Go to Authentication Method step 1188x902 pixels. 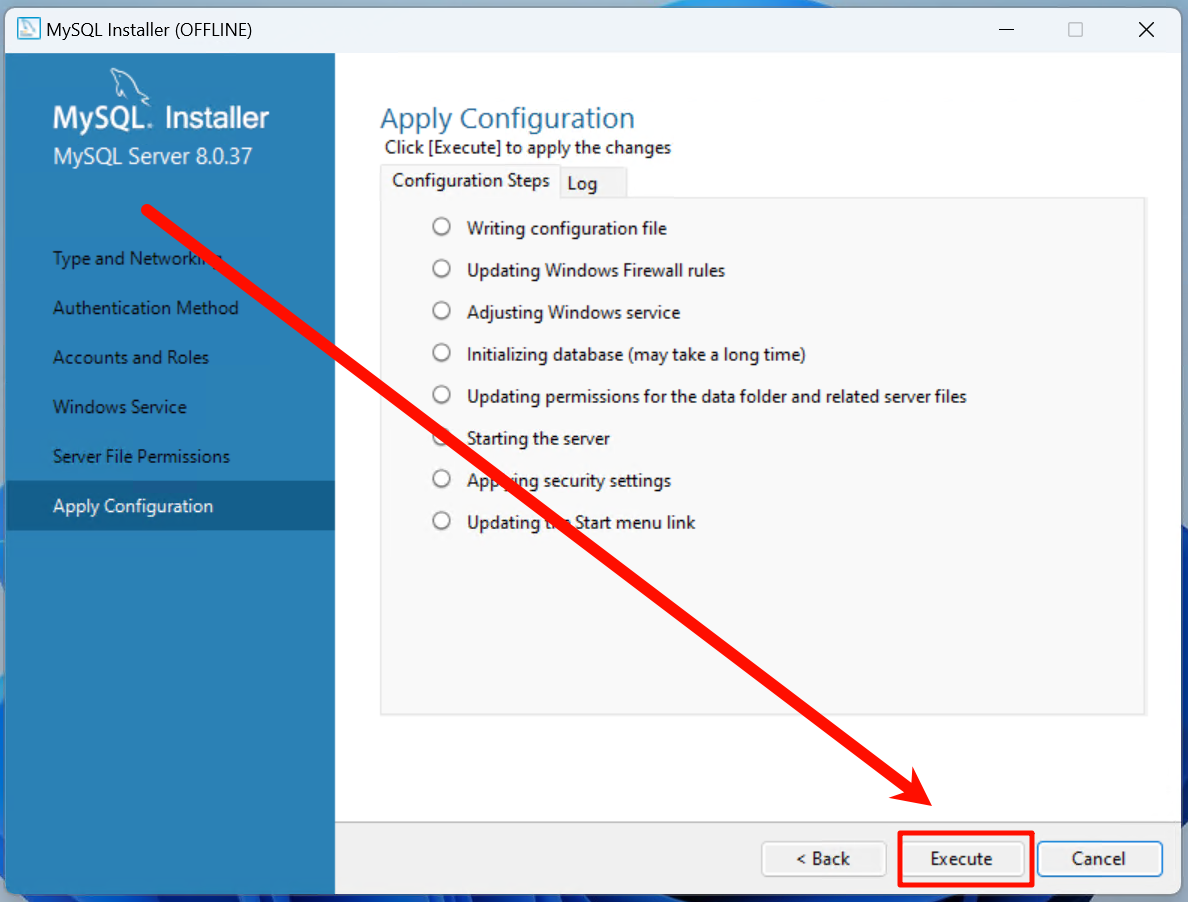coord(145,308)
